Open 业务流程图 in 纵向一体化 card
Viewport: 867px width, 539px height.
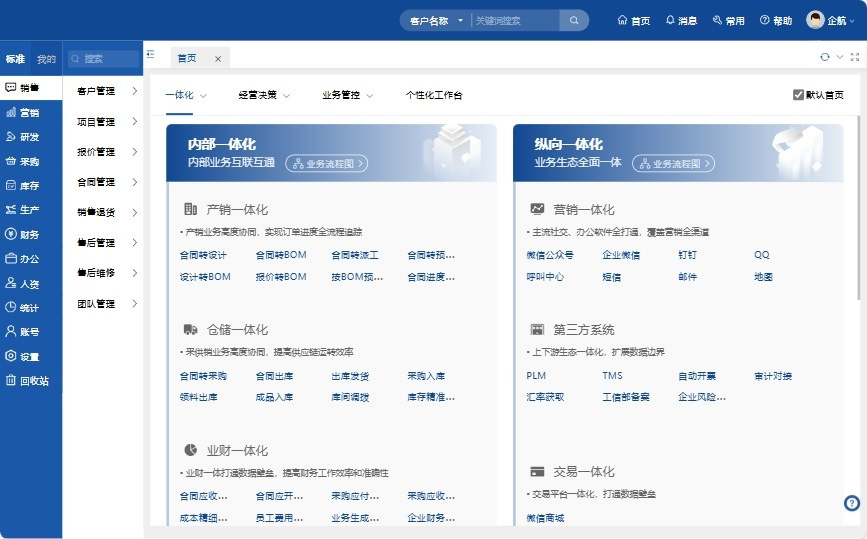pos(673,164)
